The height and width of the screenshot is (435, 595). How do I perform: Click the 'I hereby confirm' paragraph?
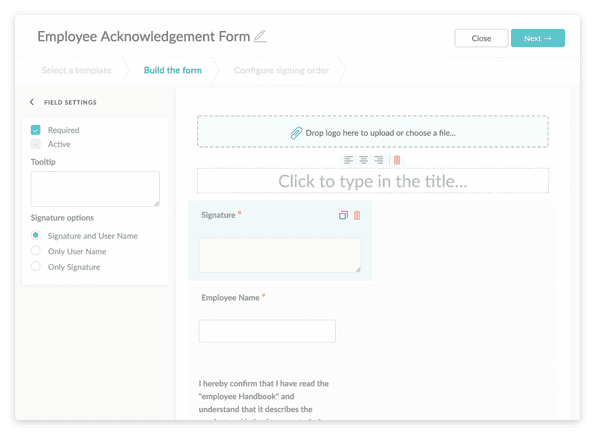(x=263, y=399)
